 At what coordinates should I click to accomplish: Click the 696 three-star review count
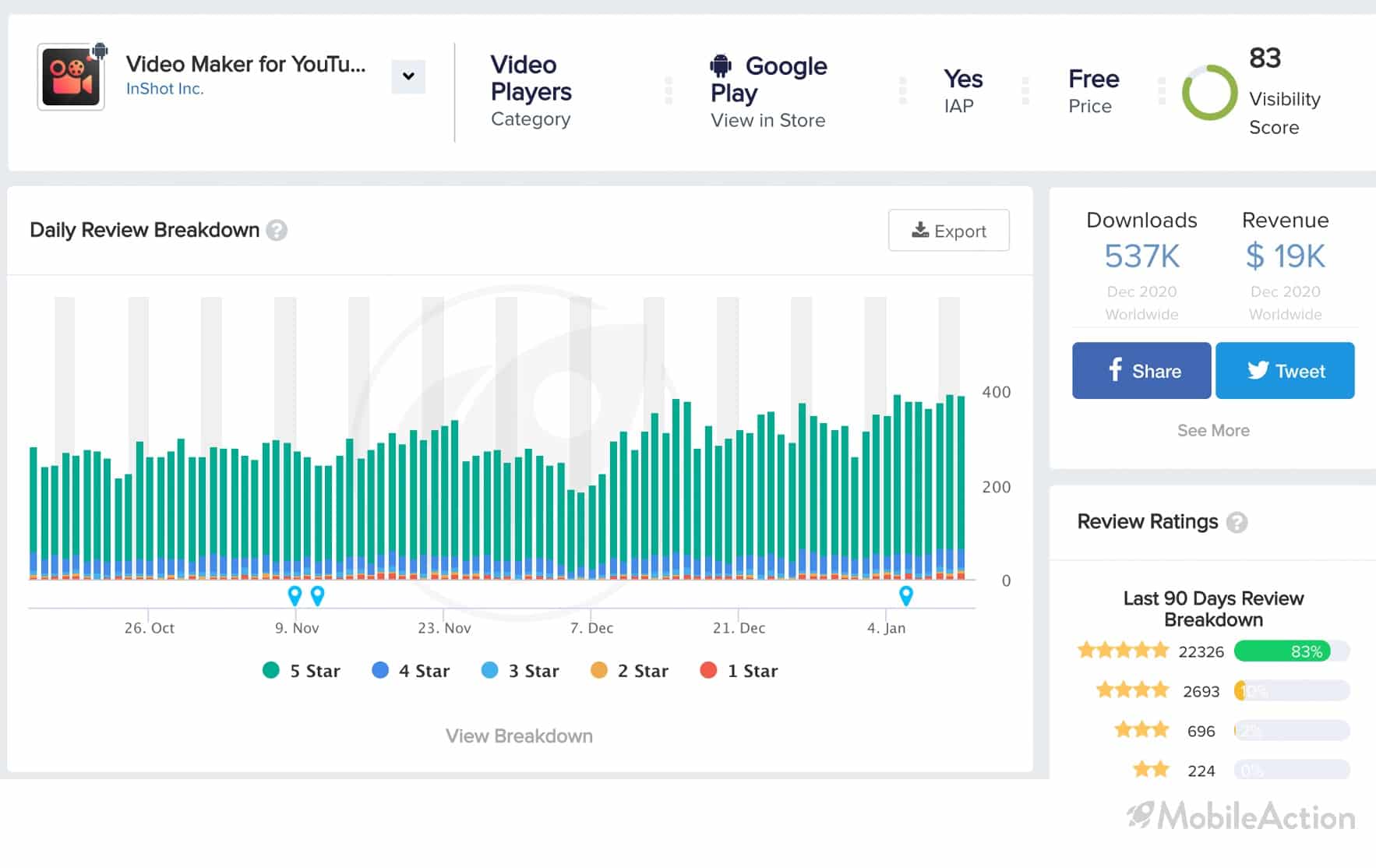click(x=1201, y=731)
